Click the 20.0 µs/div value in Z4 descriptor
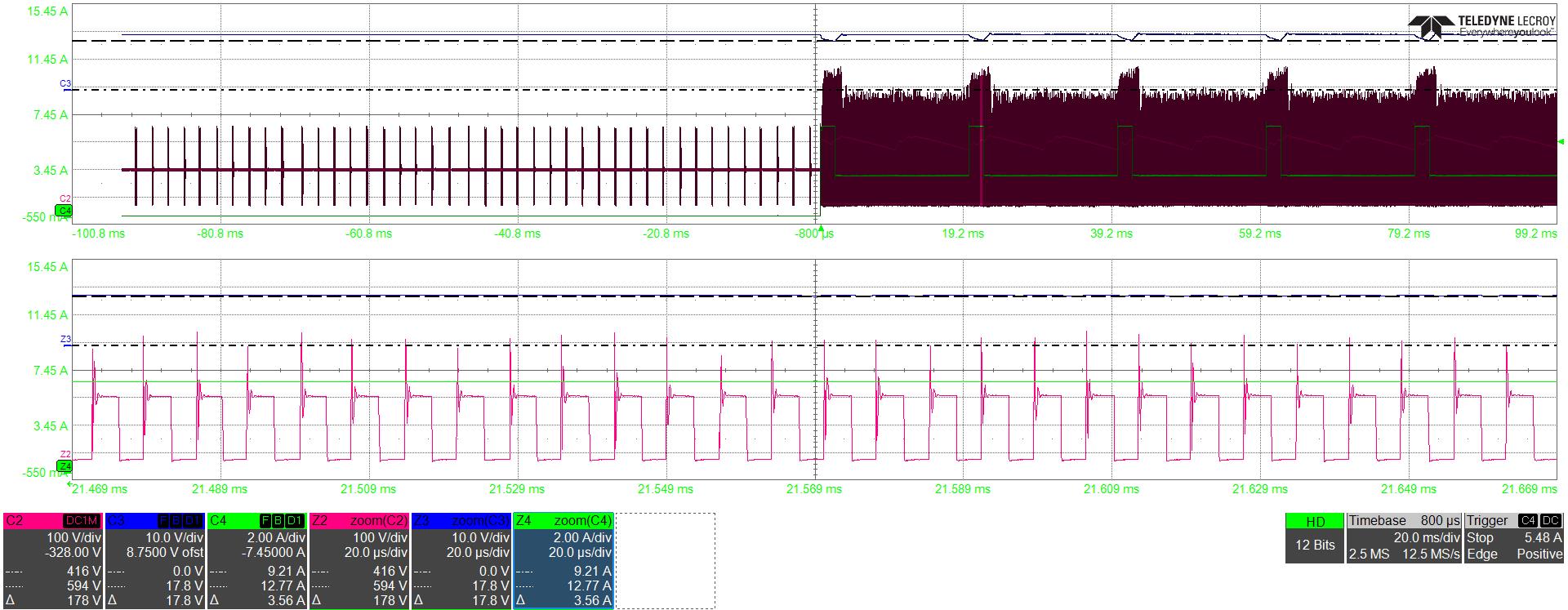 (x=581, y=552)
